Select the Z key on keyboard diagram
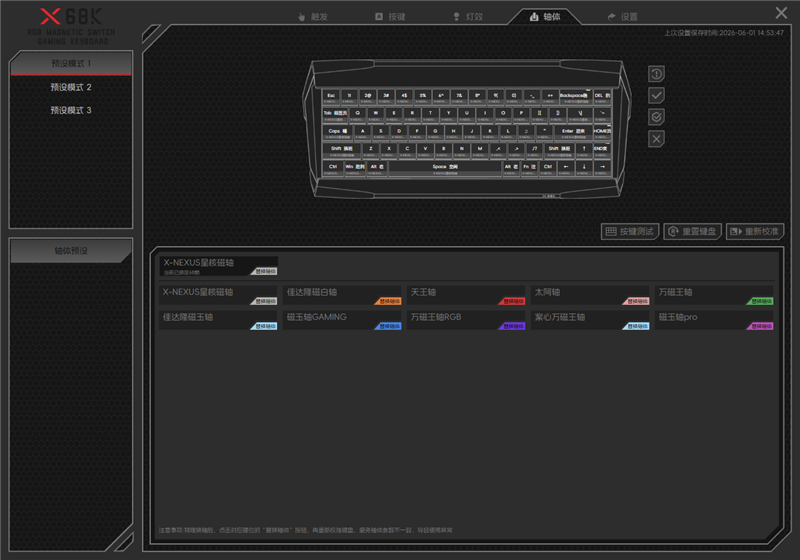The height and width of the screenshot is (560, 800). point(371,151)
